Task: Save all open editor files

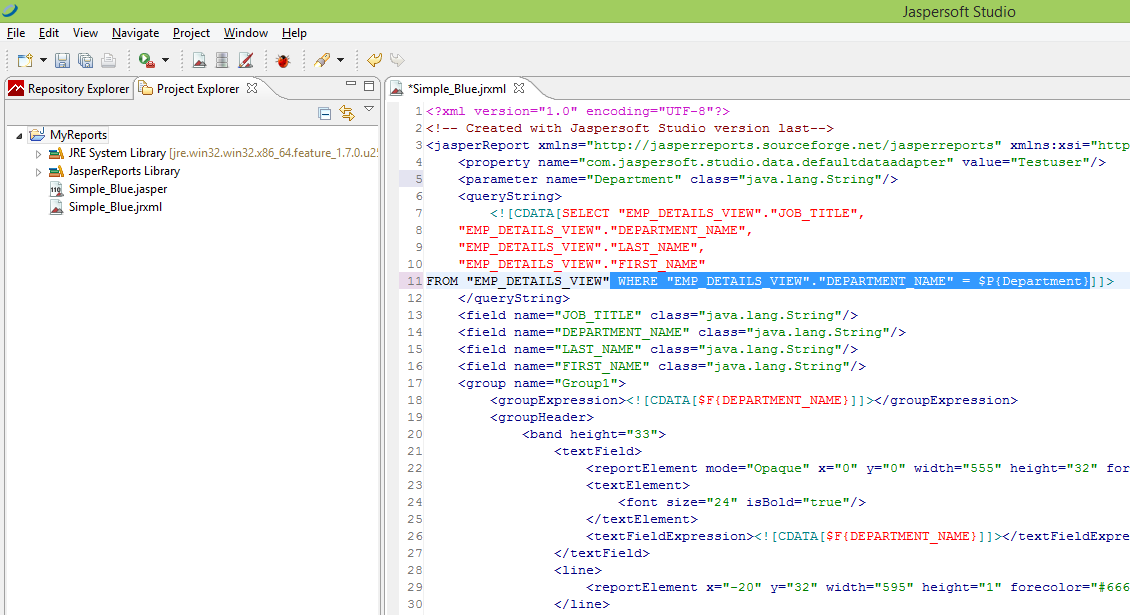Action: click(x=84, y=59)
